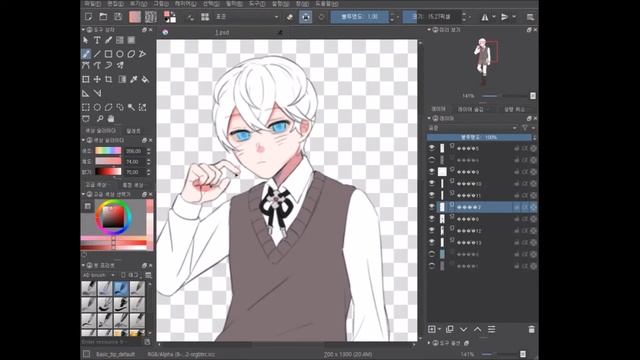This screenshot has height=360, width=640.
Task: Duplicate the layer in layers footer
Action: click(x=449, y=329)
